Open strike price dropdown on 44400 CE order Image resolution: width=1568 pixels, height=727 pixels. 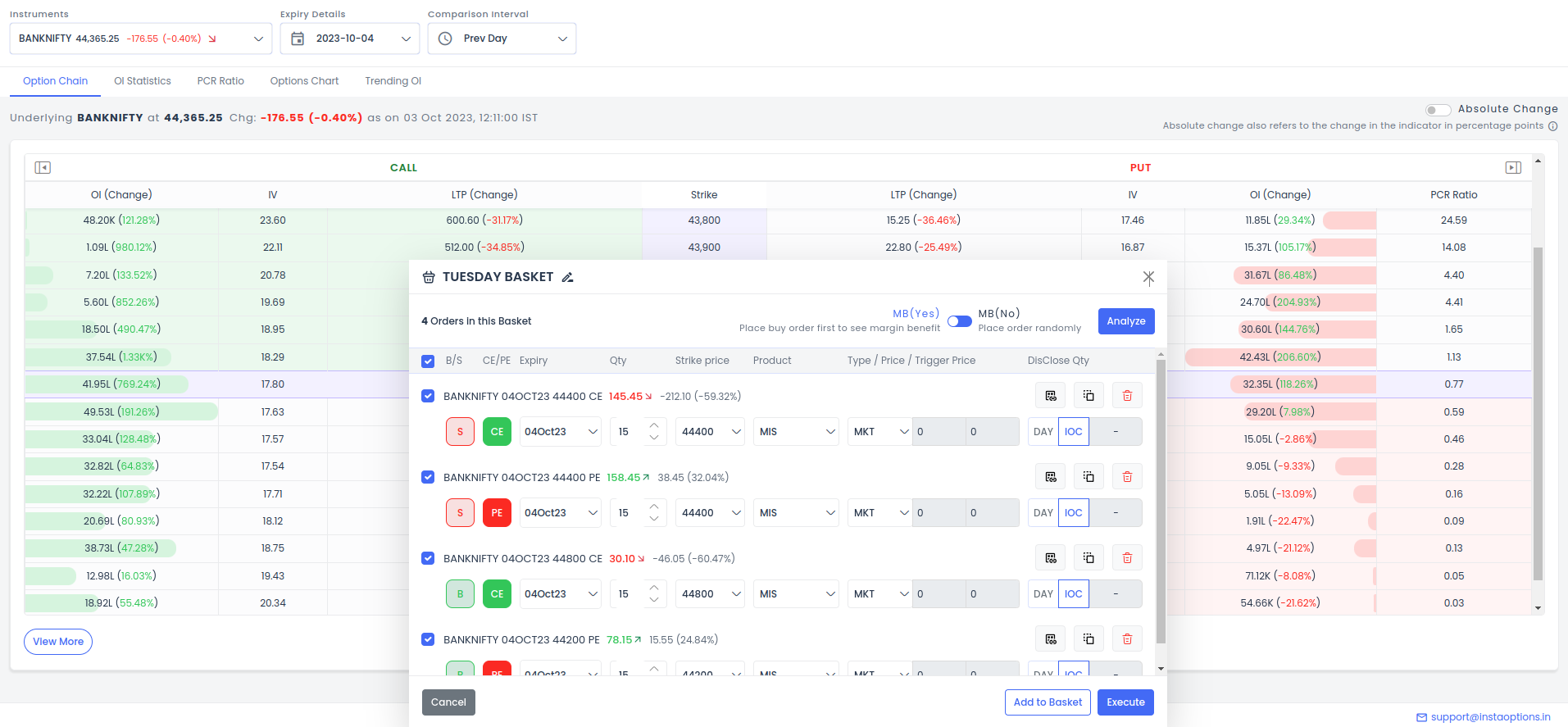(710, 432)
